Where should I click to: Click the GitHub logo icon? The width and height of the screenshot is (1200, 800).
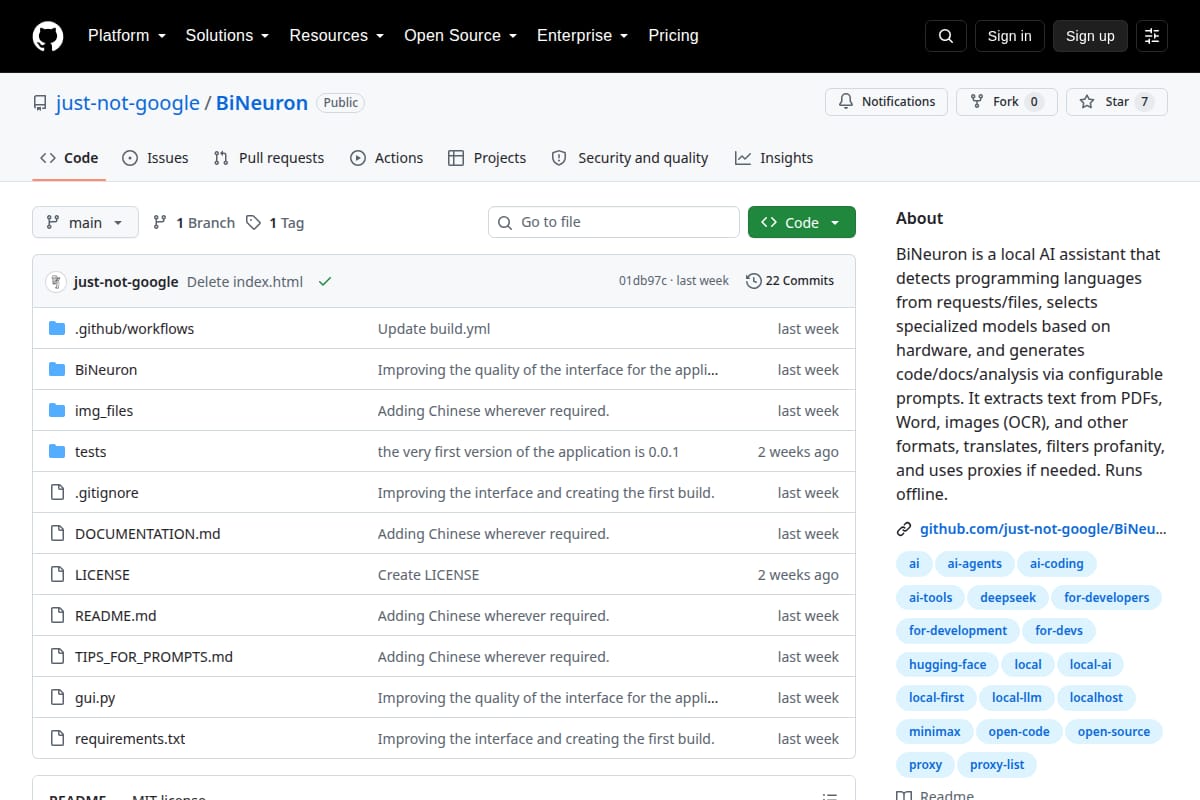click(x=48, y=36)
